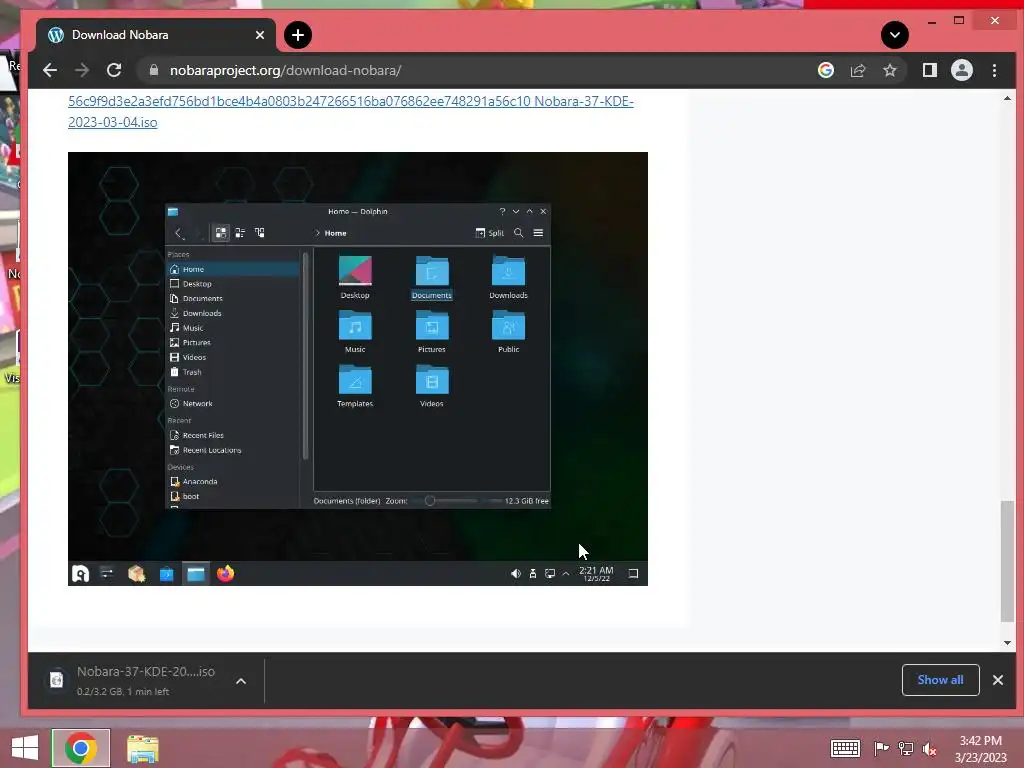
Task: Open the browser side panel
Action: (929, 71)
